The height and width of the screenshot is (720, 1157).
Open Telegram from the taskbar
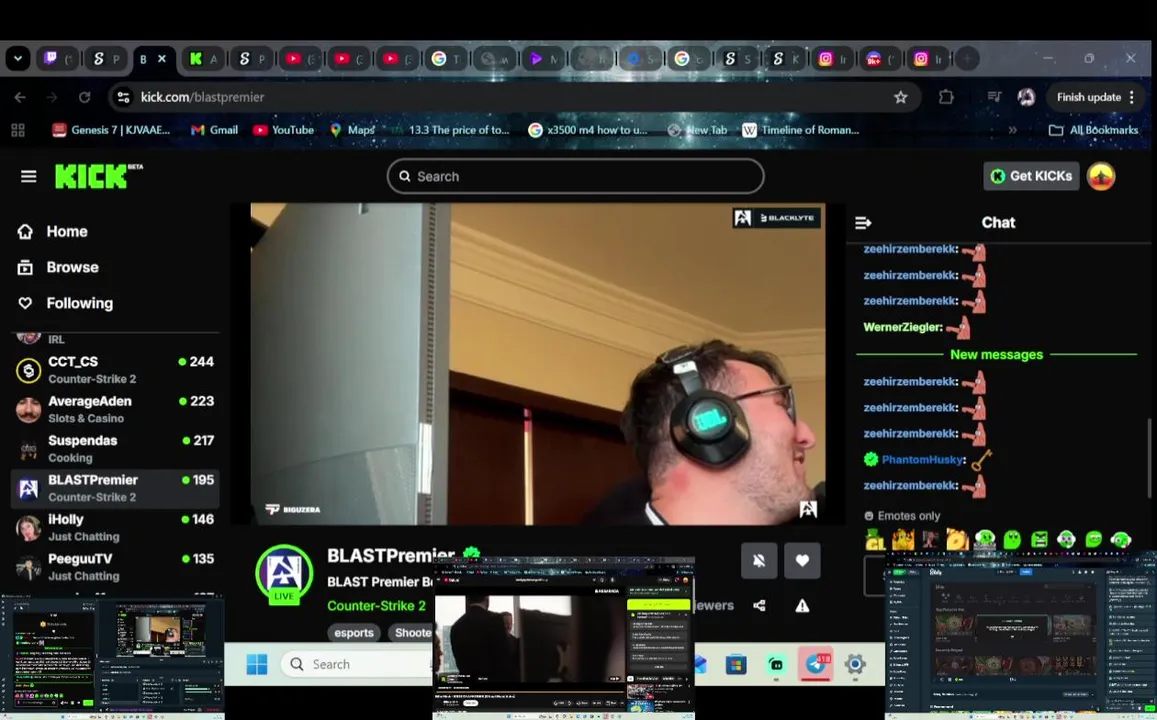coord(815,665)
